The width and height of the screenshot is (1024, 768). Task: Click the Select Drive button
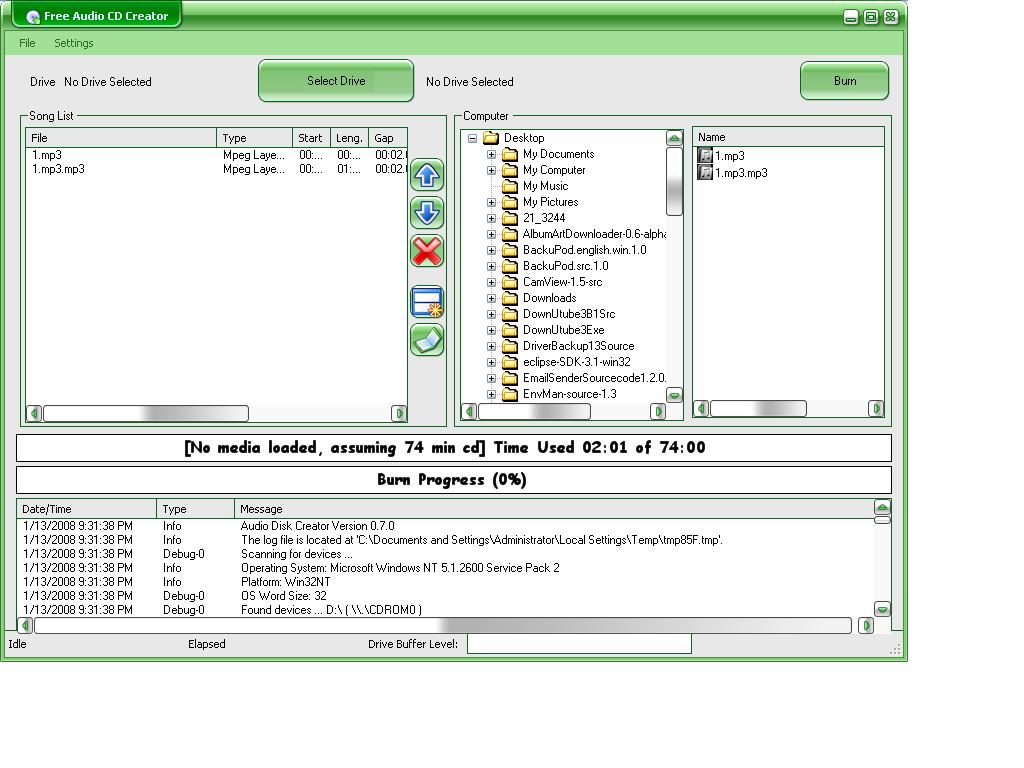[x=336, y=81]
